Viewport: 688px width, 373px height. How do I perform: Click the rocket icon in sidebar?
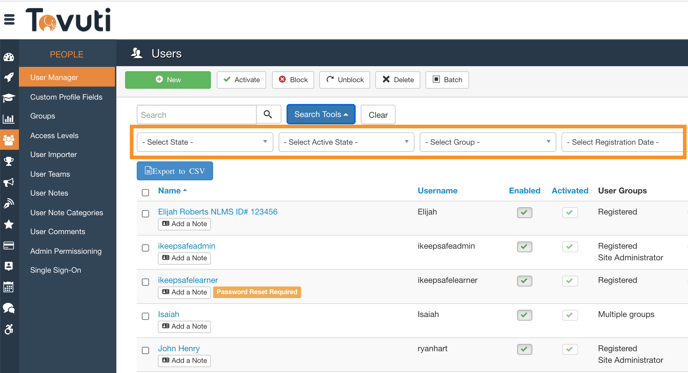click(9, 77)
